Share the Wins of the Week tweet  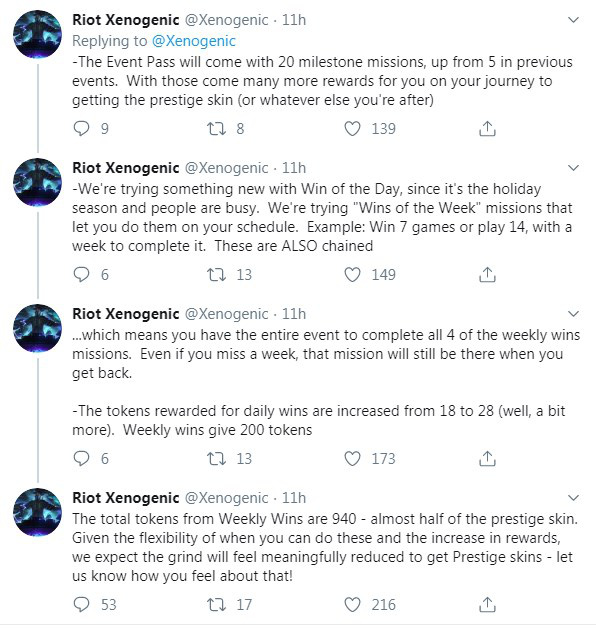point(487,274)
